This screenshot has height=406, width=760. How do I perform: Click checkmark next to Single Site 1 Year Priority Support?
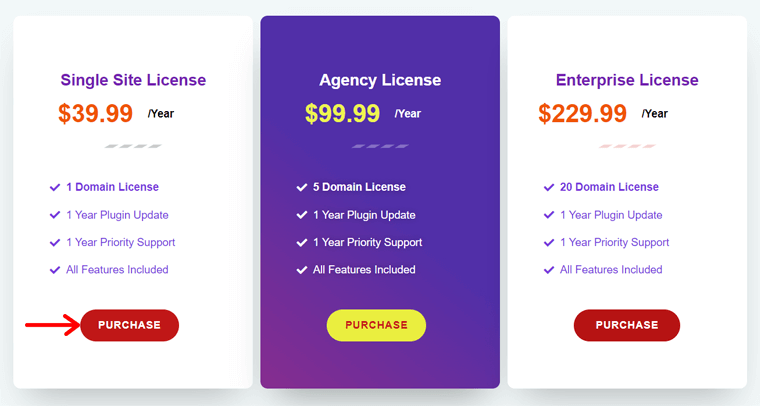coord(55,242)
